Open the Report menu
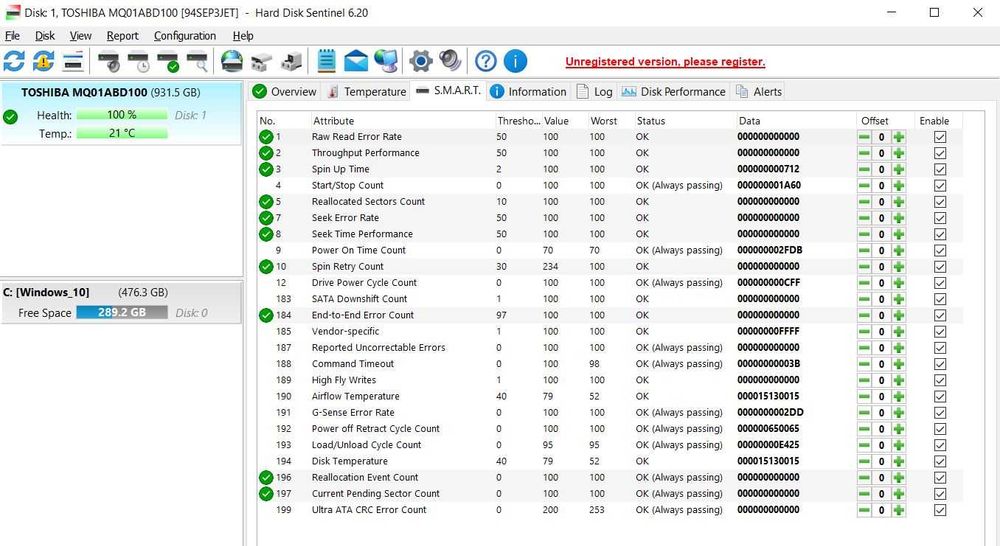Image resolution: width=1000 pixels, height=546 pixels. [x=122, y=36]
